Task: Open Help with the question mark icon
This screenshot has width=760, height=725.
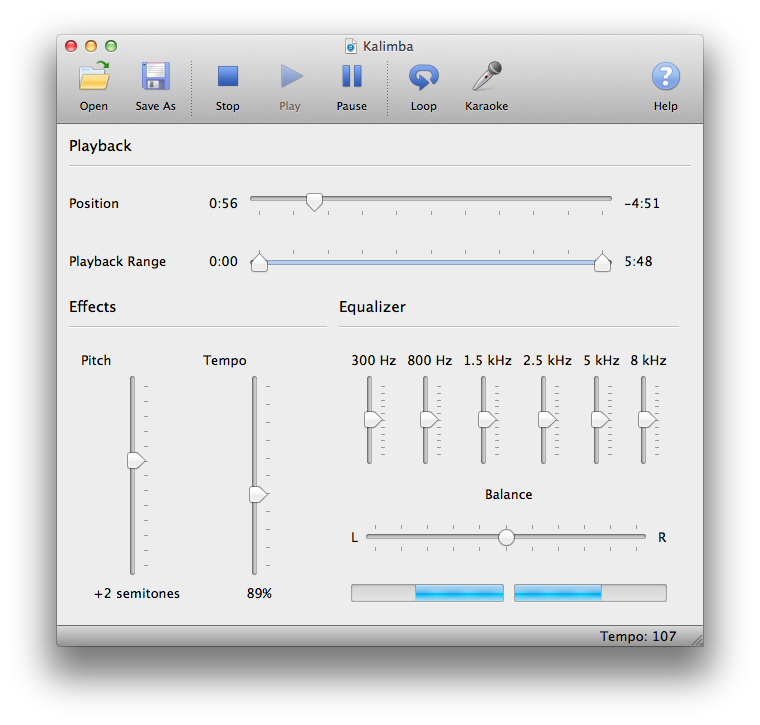Action: pos(665,76)
